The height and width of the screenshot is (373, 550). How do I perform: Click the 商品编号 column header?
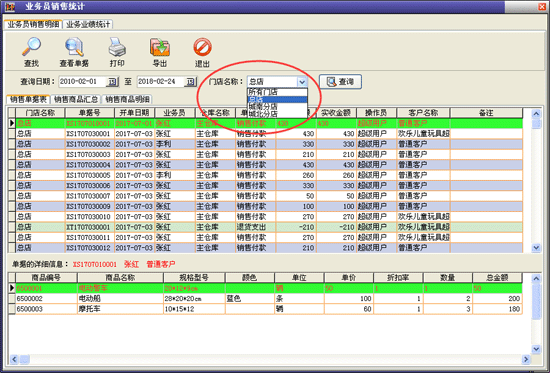tap(46, 278)
